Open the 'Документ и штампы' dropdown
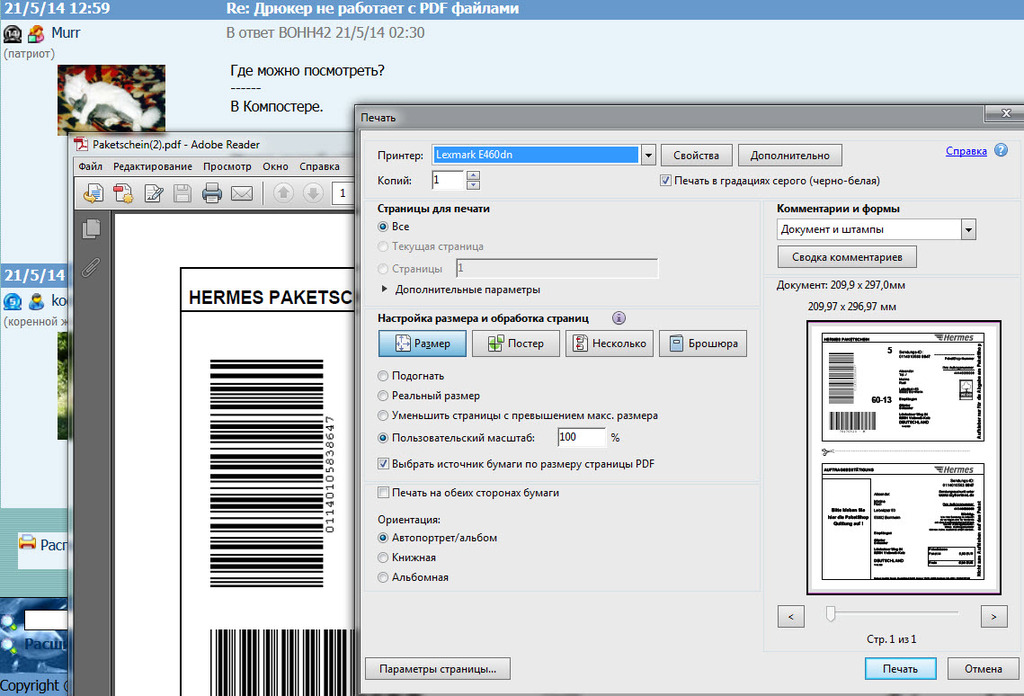Screen dimensions: 1024x696 [968, 229]
